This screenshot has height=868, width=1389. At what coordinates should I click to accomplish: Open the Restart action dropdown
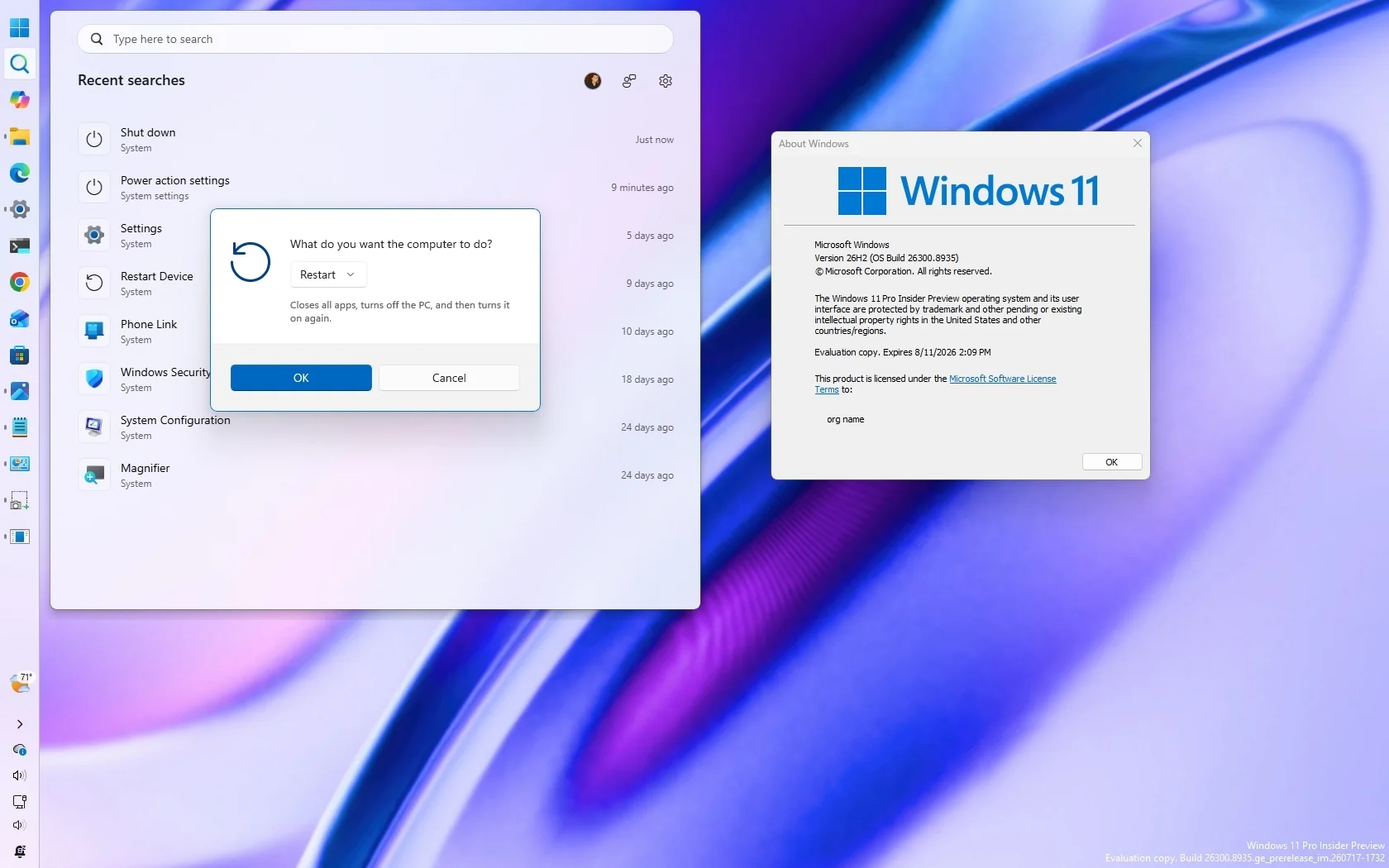pos(328,274)
